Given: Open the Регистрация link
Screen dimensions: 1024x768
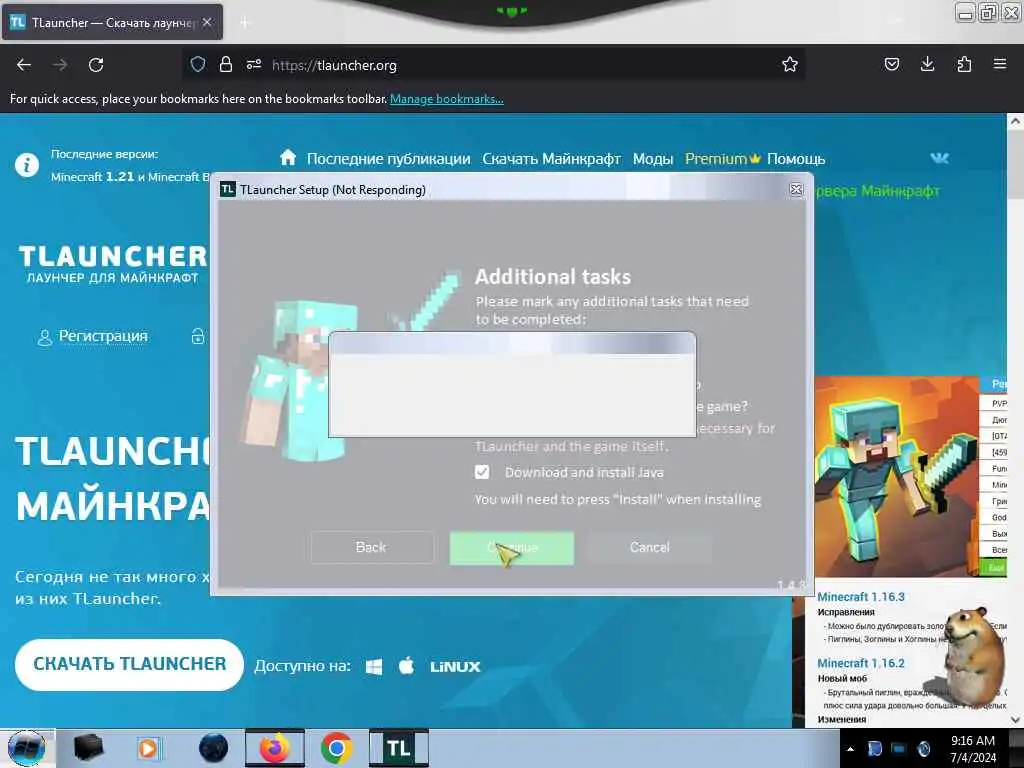Looking at the screenshot, I should point(103,336).
